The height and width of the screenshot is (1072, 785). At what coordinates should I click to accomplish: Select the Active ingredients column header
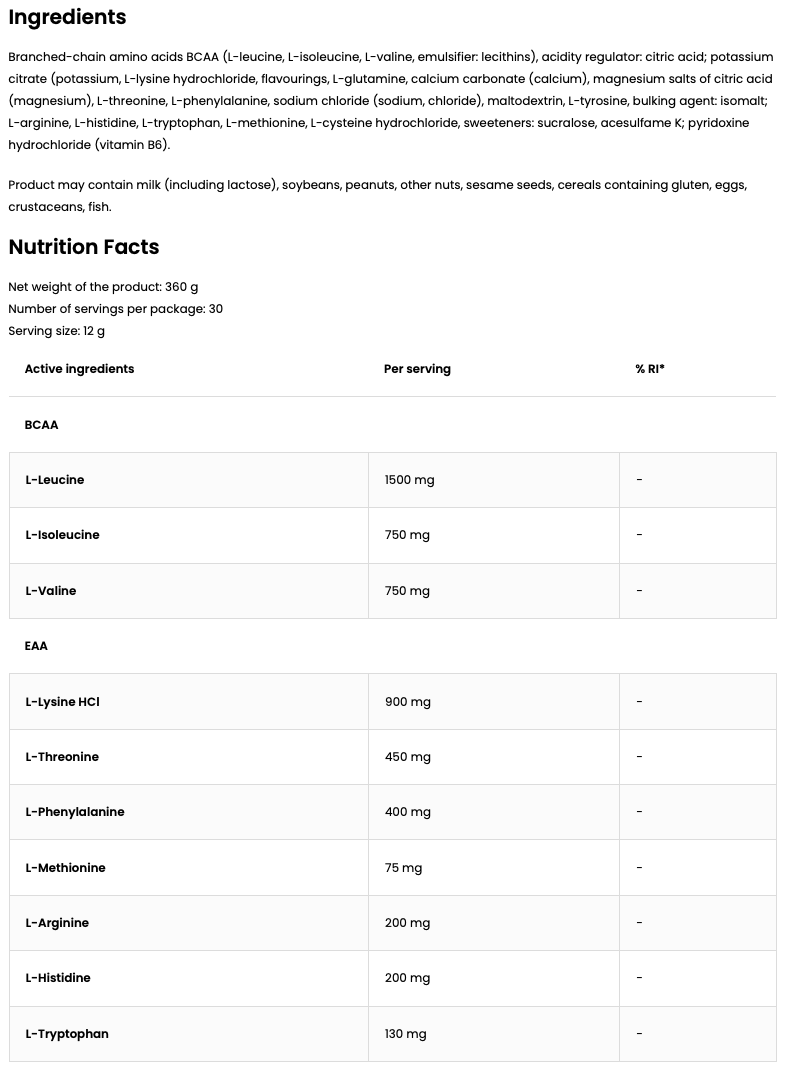tap(79, 369)
